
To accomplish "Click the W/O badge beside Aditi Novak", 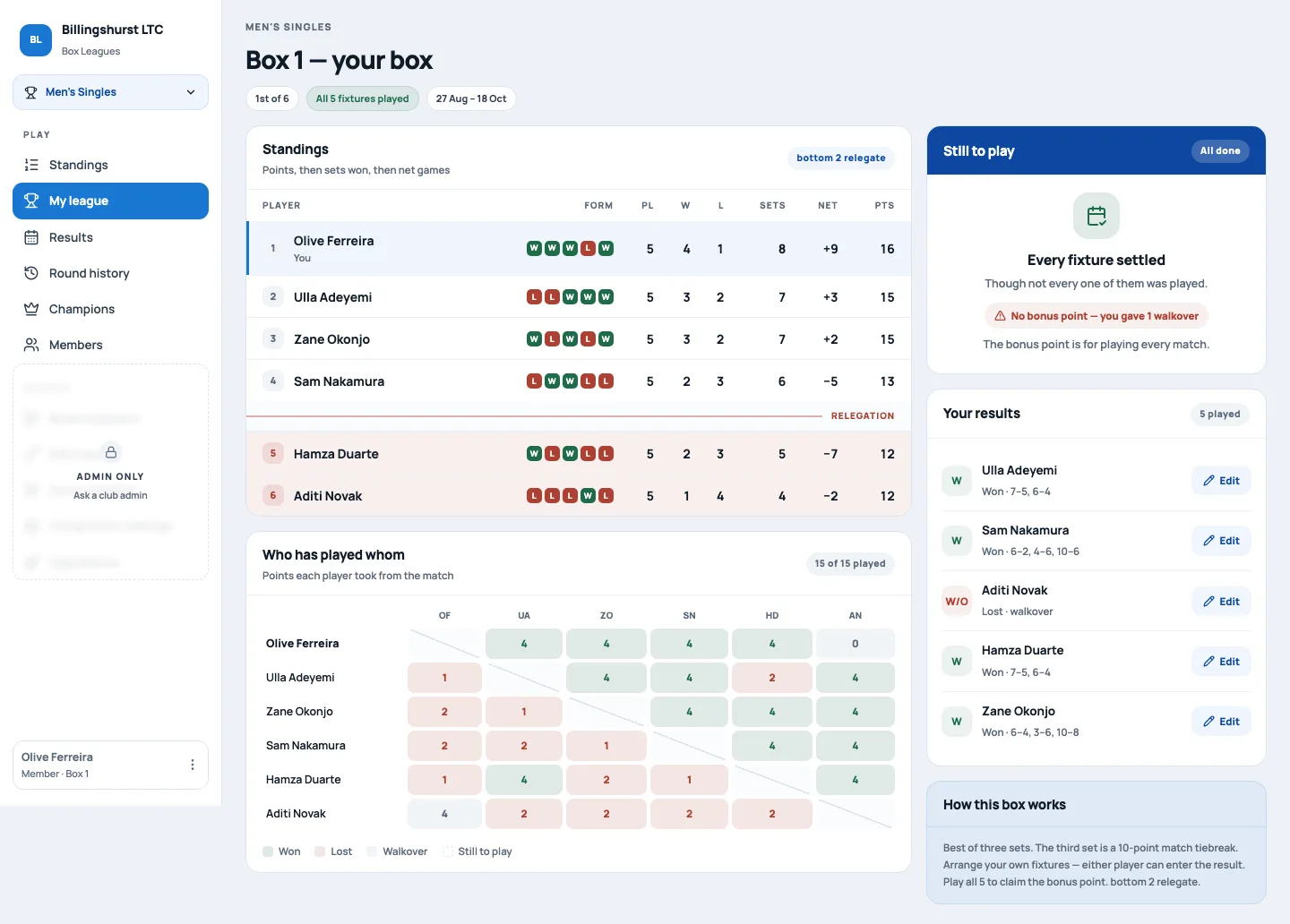I will [957, 602].
